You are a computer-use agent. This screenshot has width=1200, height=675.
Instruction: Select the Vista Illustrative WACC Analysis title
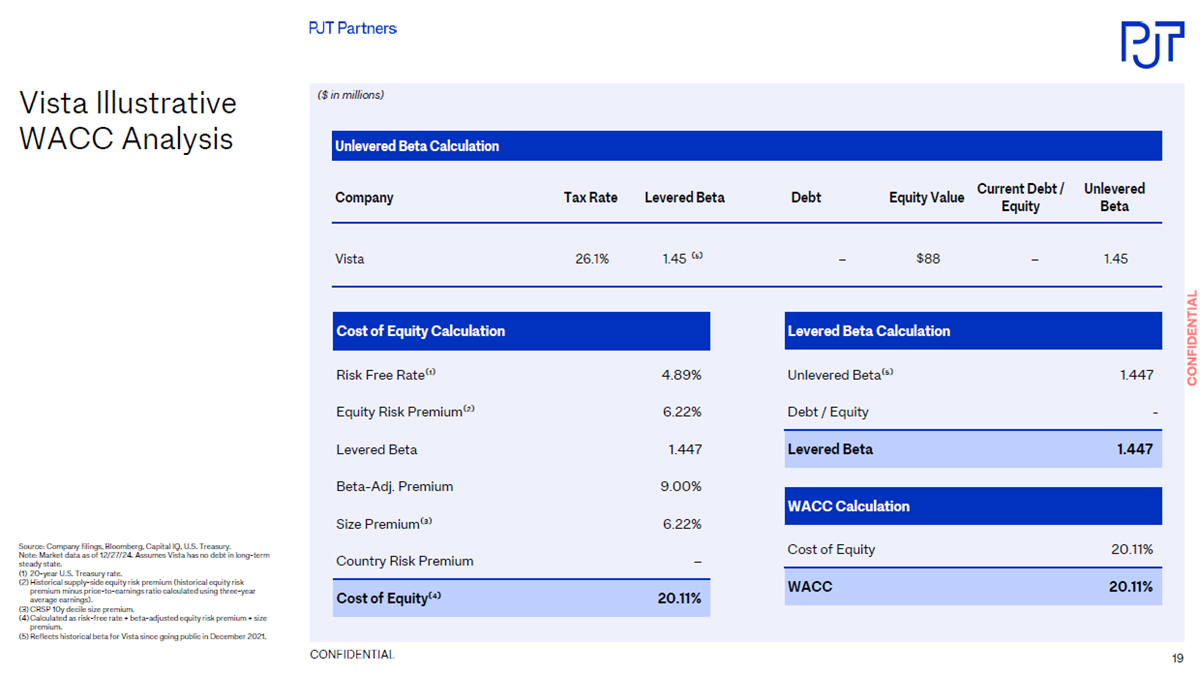[x=128, y=120]
